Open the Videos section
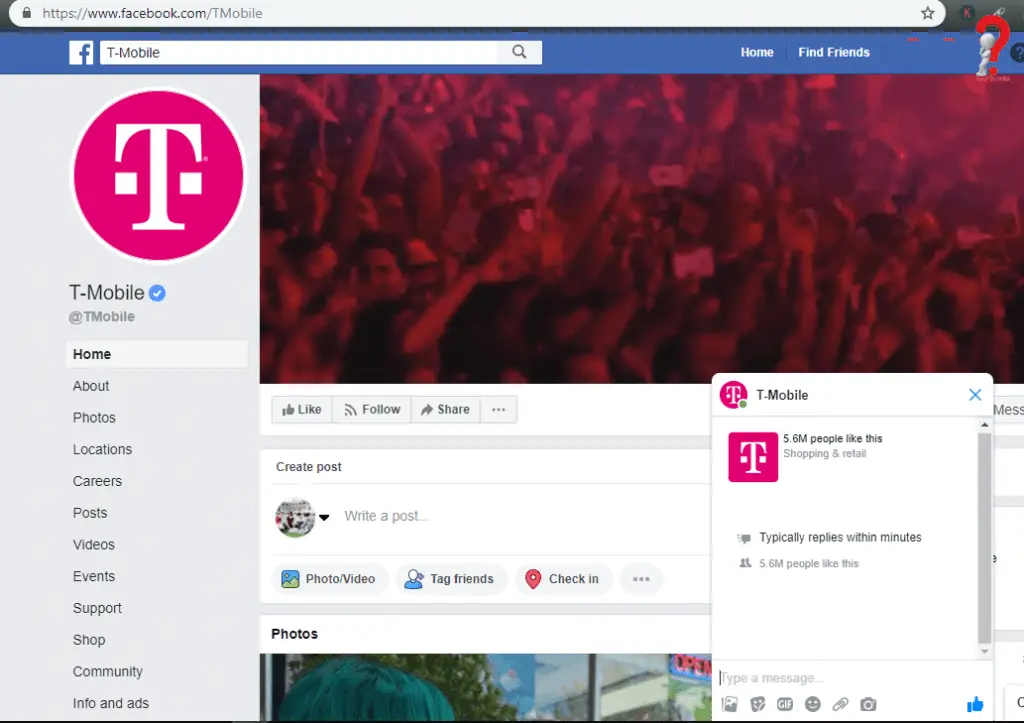 pos(93,545)
